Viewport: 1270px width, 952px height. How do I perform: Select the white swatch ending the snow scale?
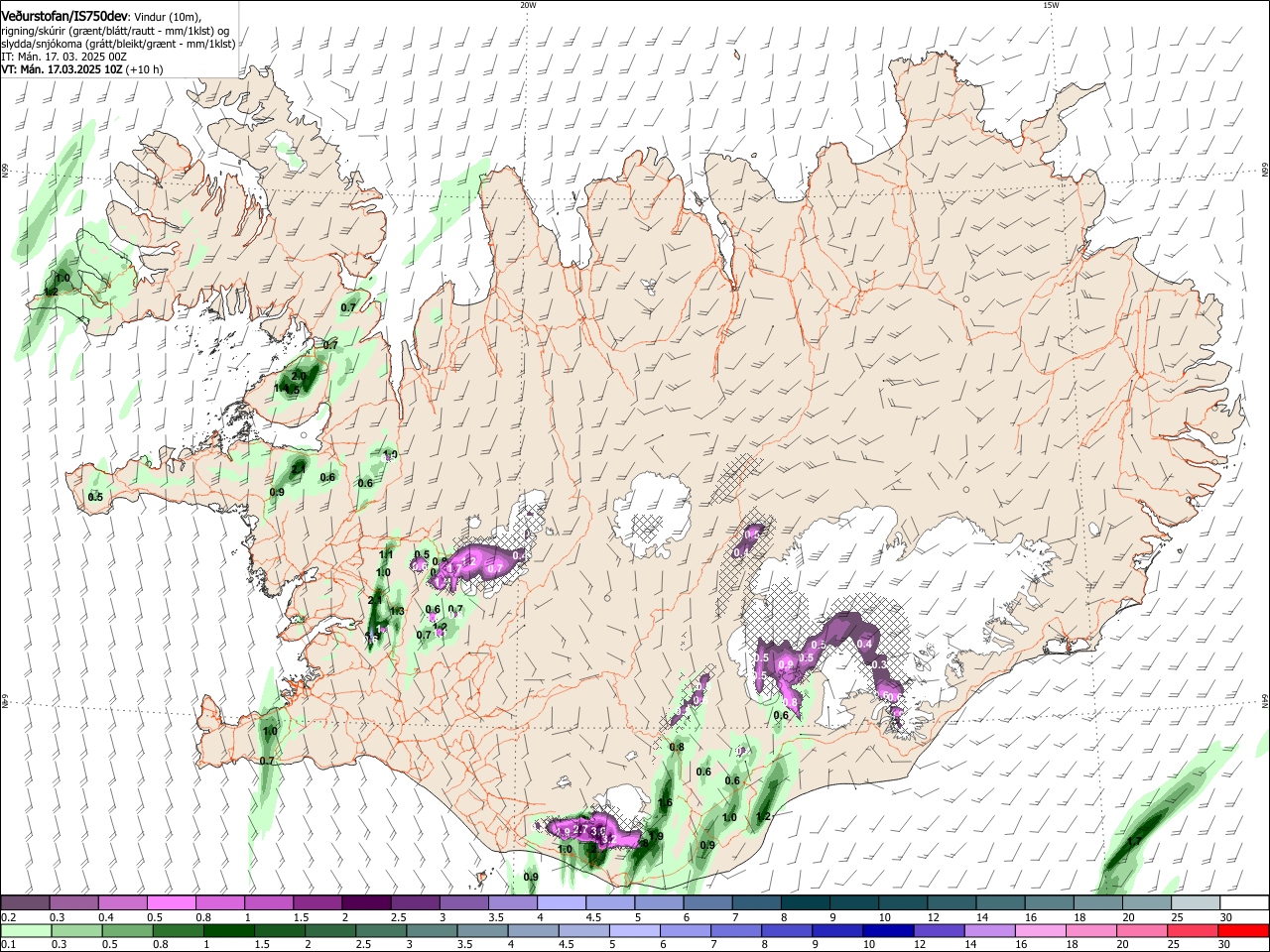(1243, 903)
